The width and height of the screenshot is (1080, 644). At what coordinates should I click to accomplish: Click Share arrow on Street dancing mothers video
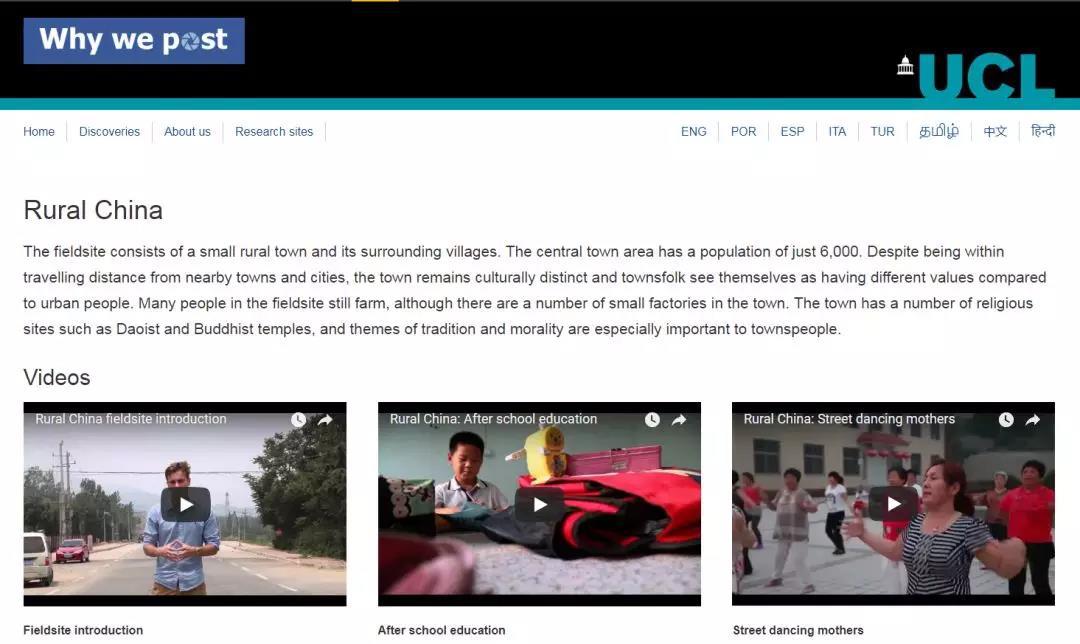(x=1033, y=420)
